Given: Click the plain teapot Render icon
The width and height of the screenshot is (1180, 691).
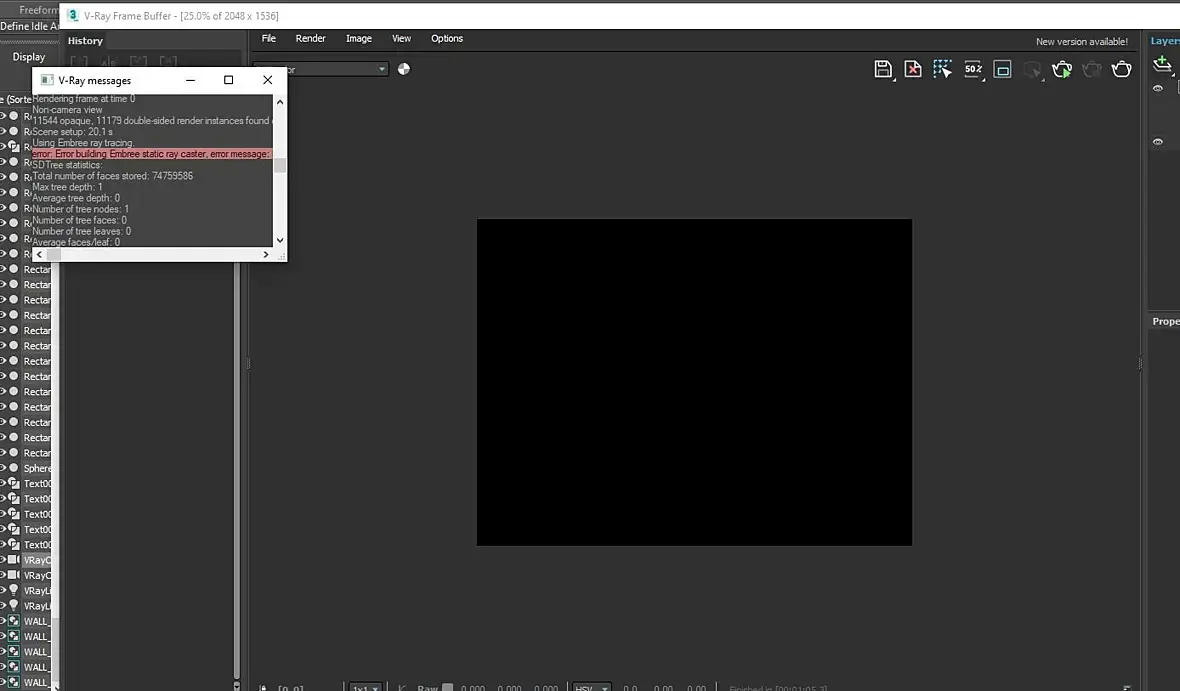Looking at the screenshot, I should tap(1121, 69).
